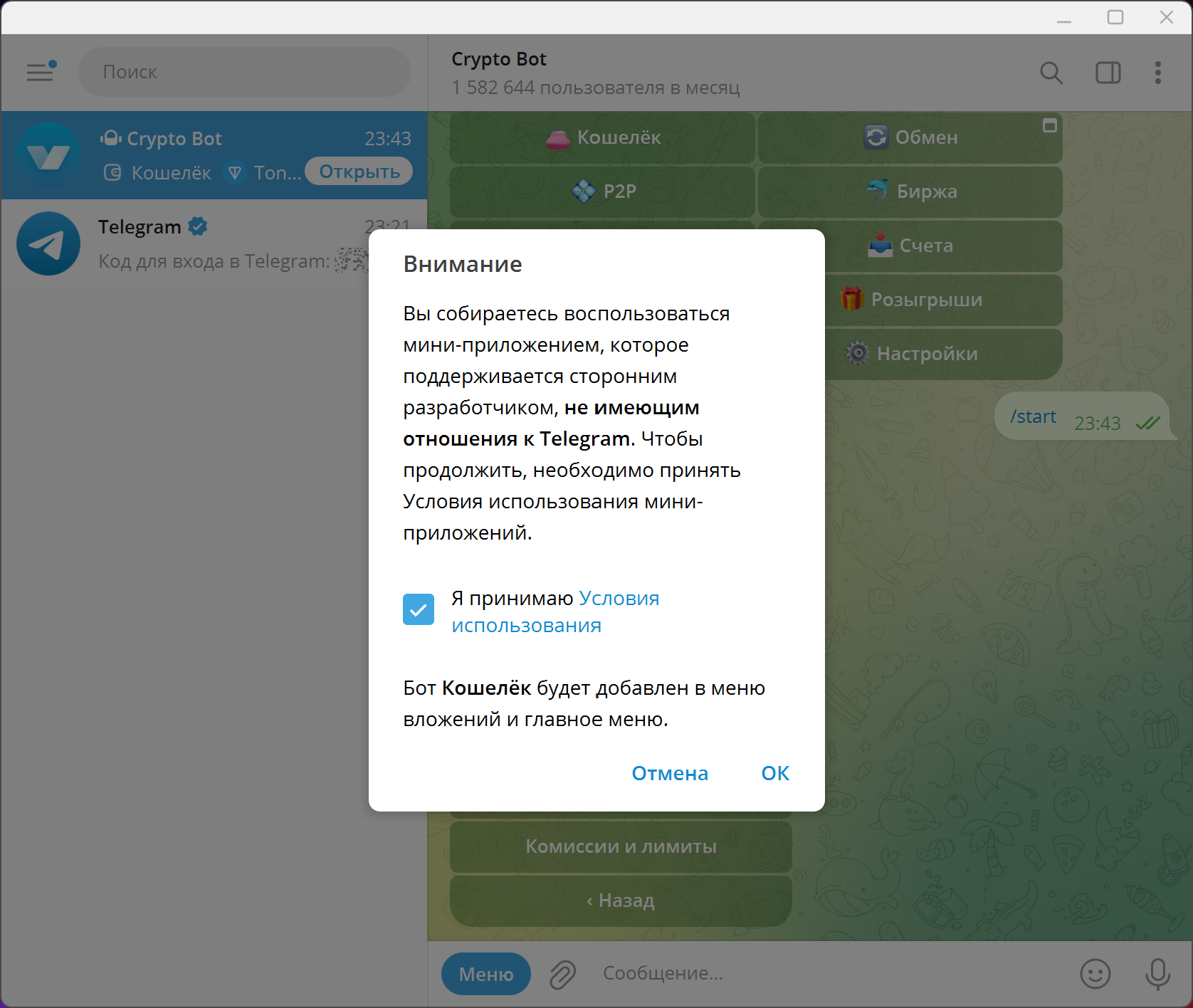Click the Розыгрыши bot keyboard button
1193x1008 pixels.
click(943, 300)
